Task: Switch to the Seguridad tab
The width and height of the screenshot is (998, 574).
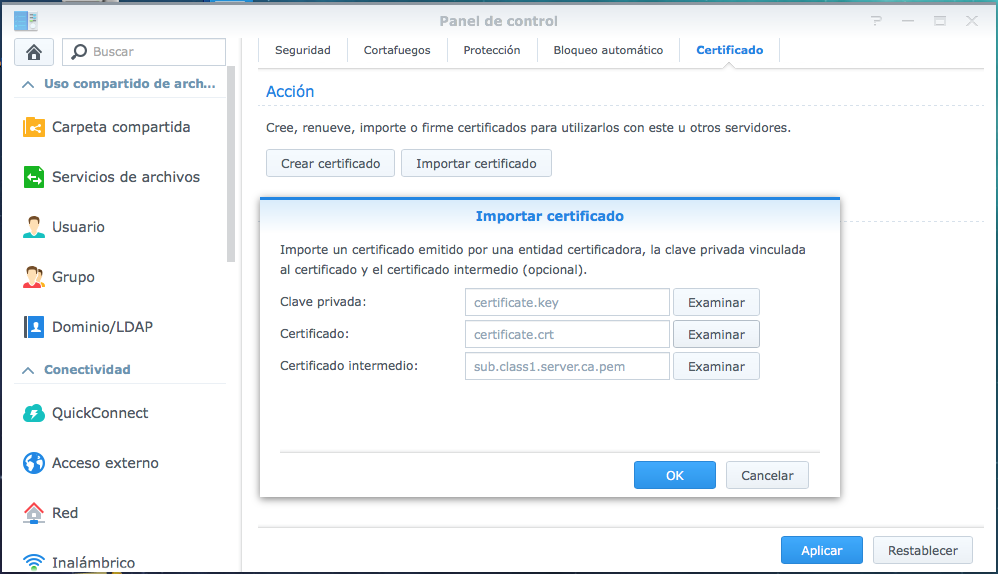Action: click(x=302, y=50)
